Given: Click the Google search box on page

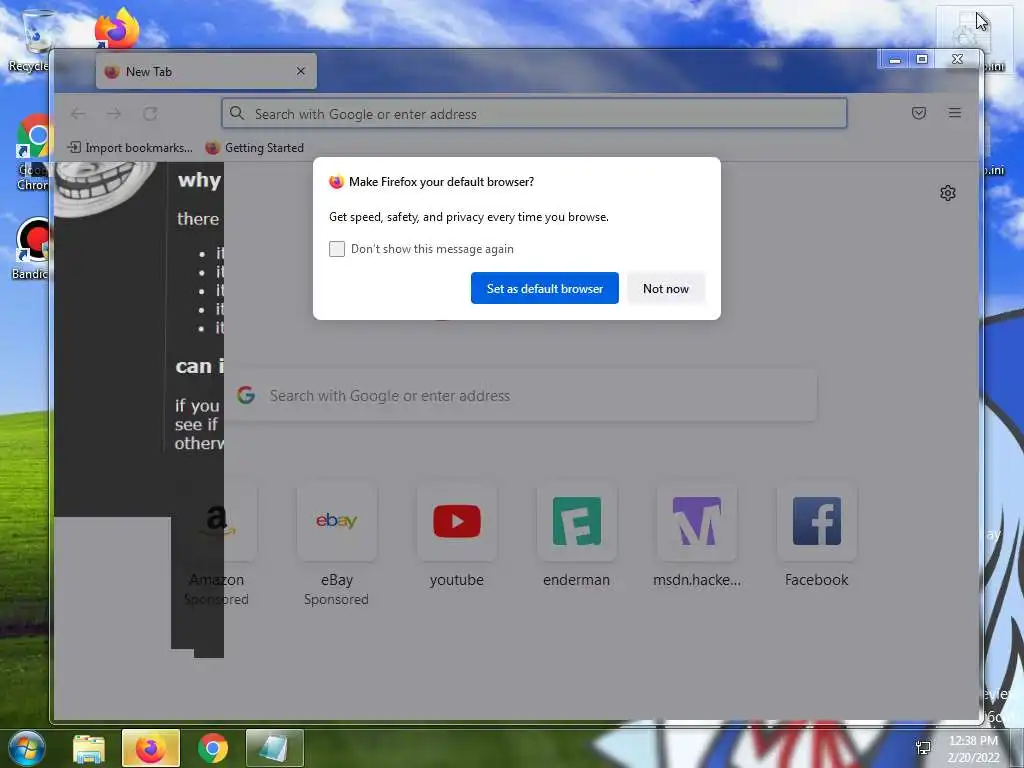Looking at the screenshot, I should [x=521, y=395].
